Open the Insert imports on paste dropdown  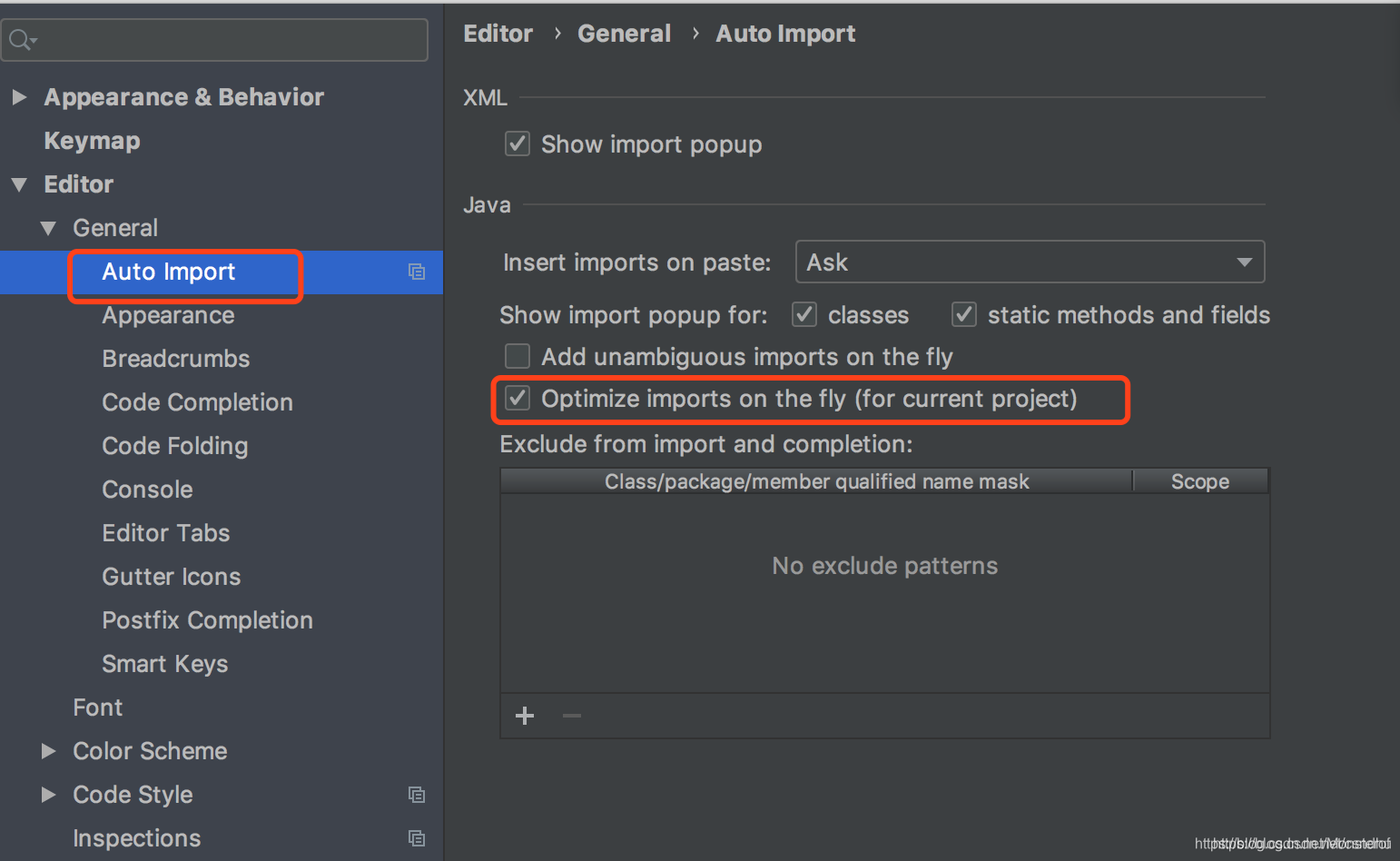(1030, 262)
